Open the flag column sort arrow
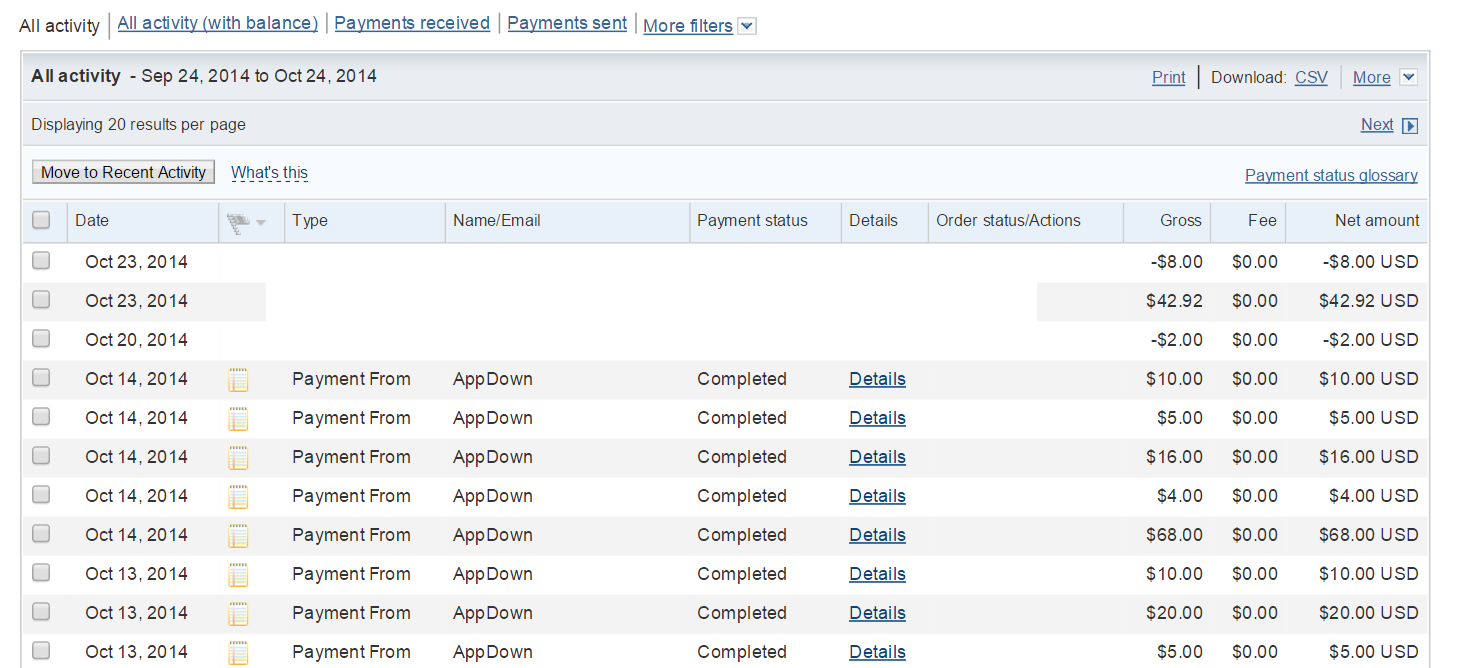1457x668 pixels. pos(261,223)
